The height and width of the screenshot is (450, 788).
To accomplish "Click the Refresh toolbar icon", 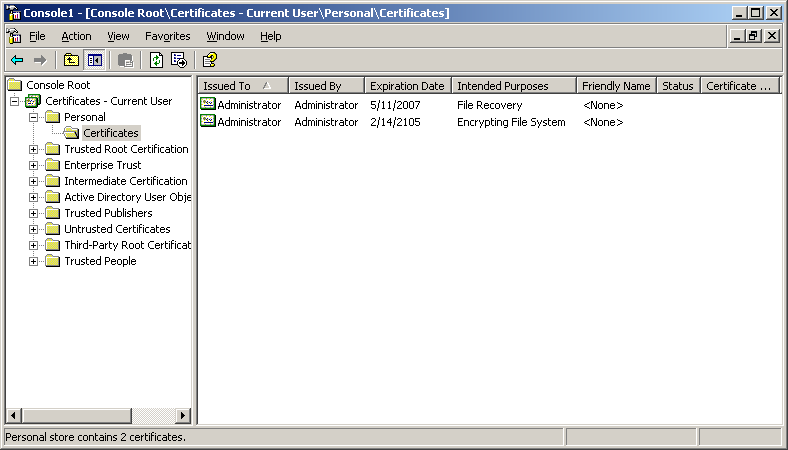I will pyautogui.click(x=156, y=60).
